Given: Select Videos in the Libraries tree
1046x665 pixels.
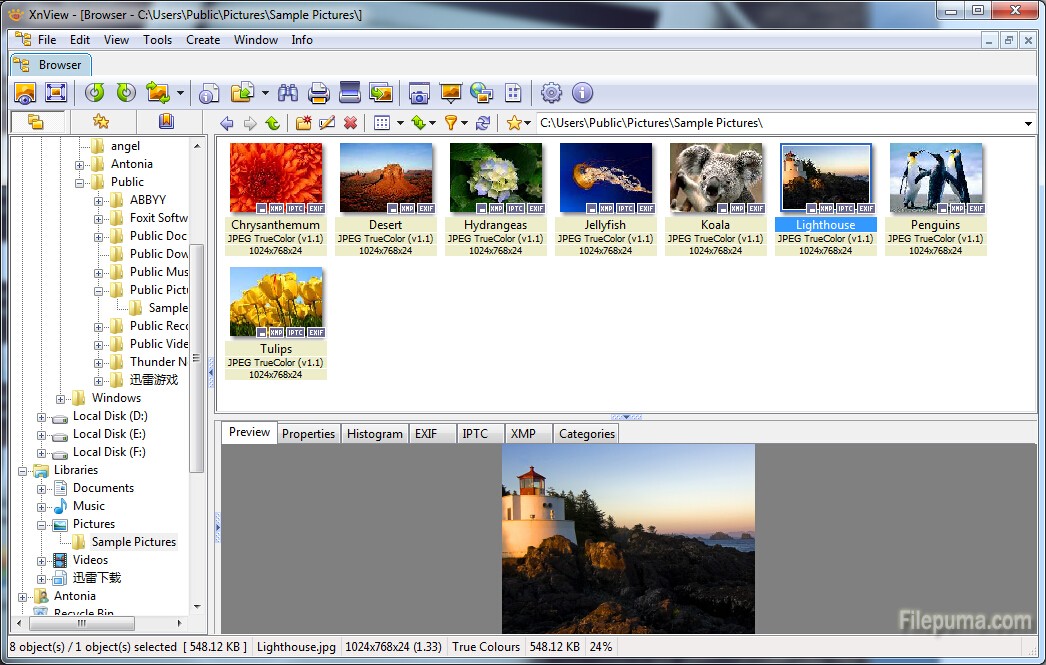Looking at the screenshot, I should click(90, 560).
